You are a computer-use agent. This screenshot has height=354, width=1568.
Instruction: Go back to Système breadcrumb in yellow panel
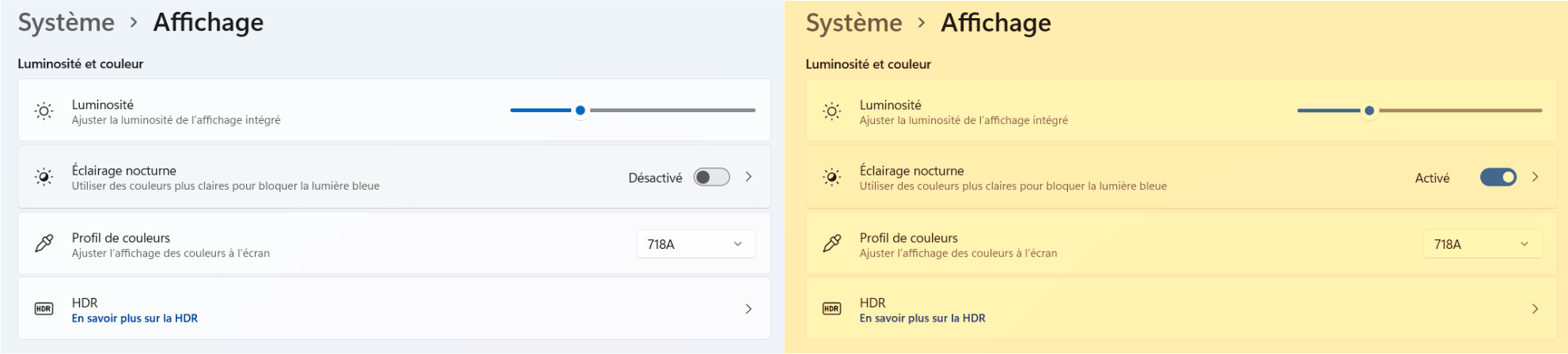854,23
